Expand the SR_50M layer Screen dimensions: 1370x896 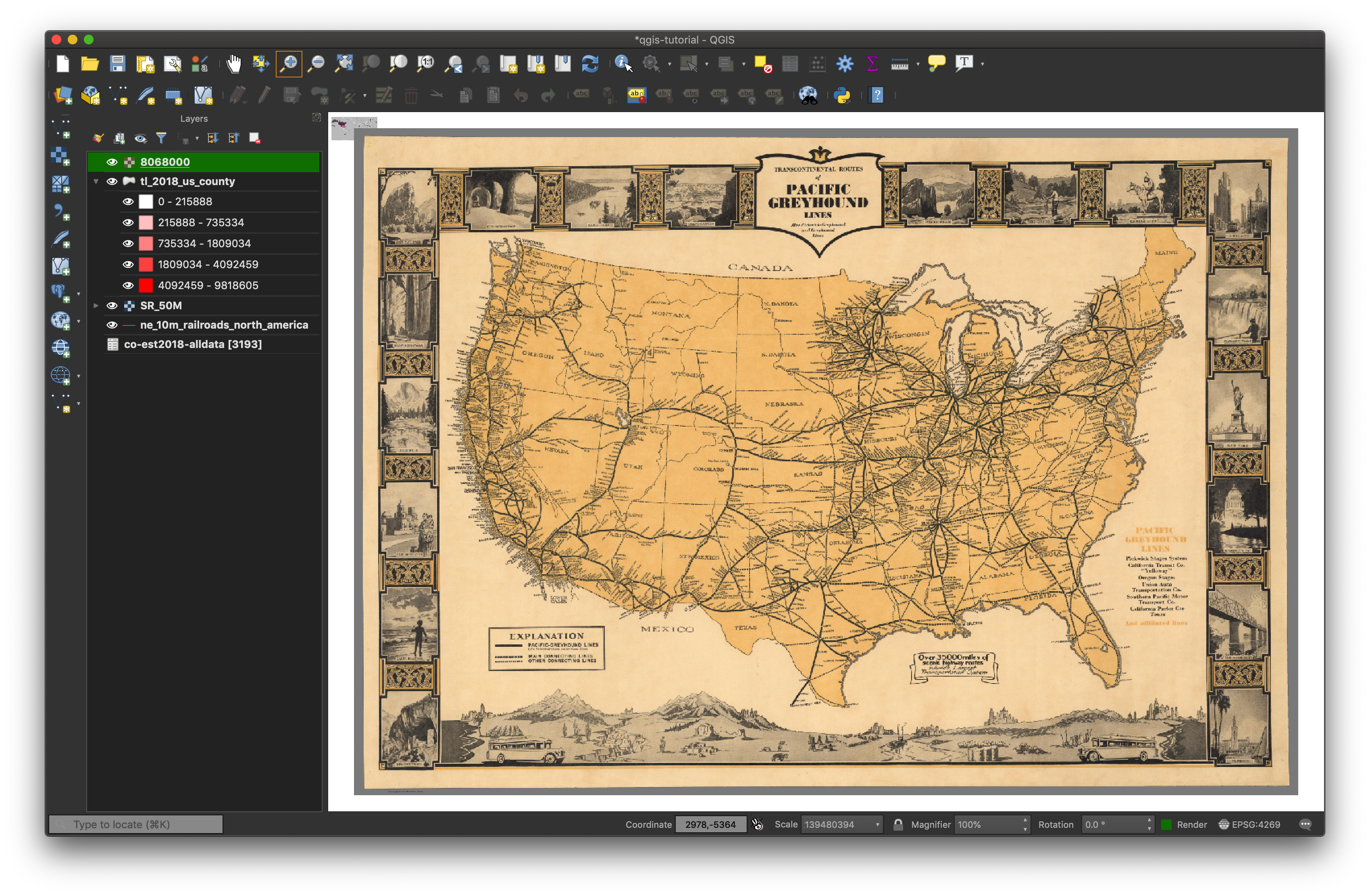96,306
